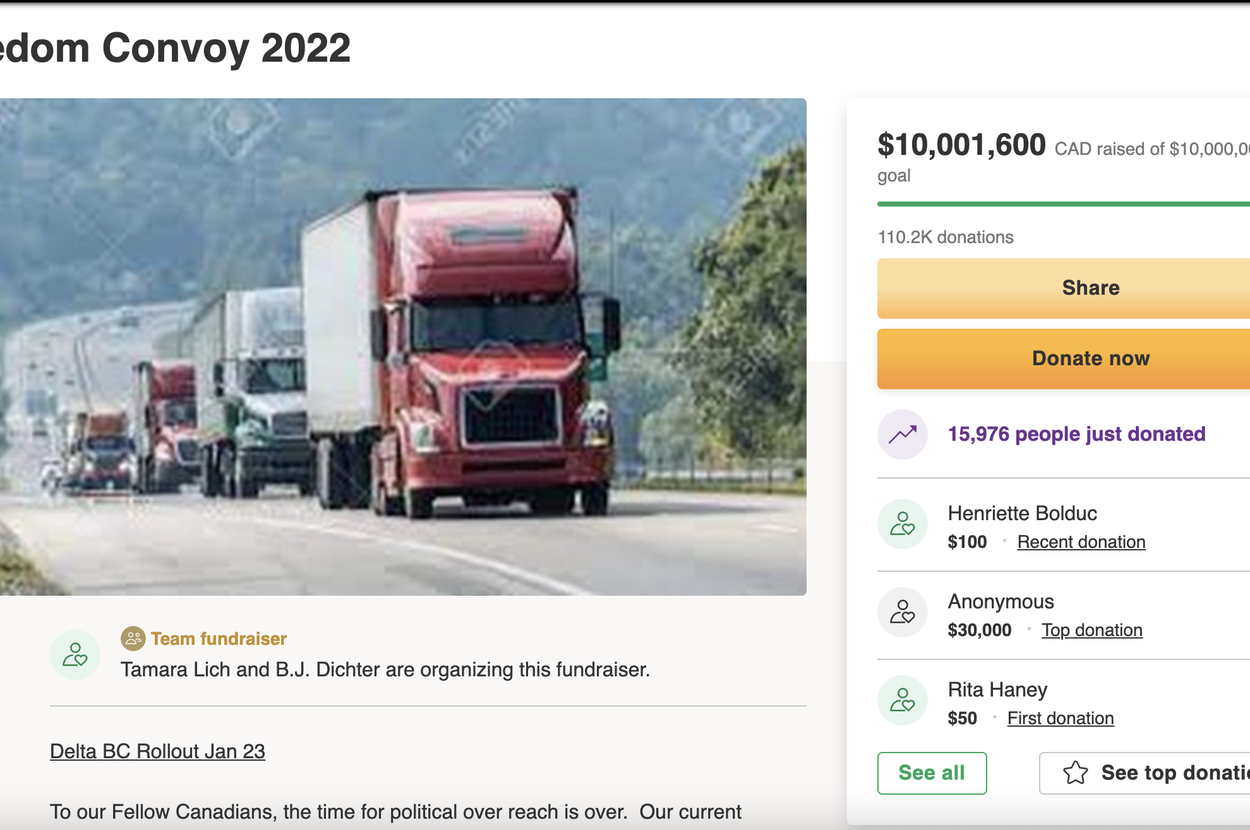The width and height of the screenshot is (1250, 830).
Task: Click the star icon in See top donations
Action: coord(1075,773)
